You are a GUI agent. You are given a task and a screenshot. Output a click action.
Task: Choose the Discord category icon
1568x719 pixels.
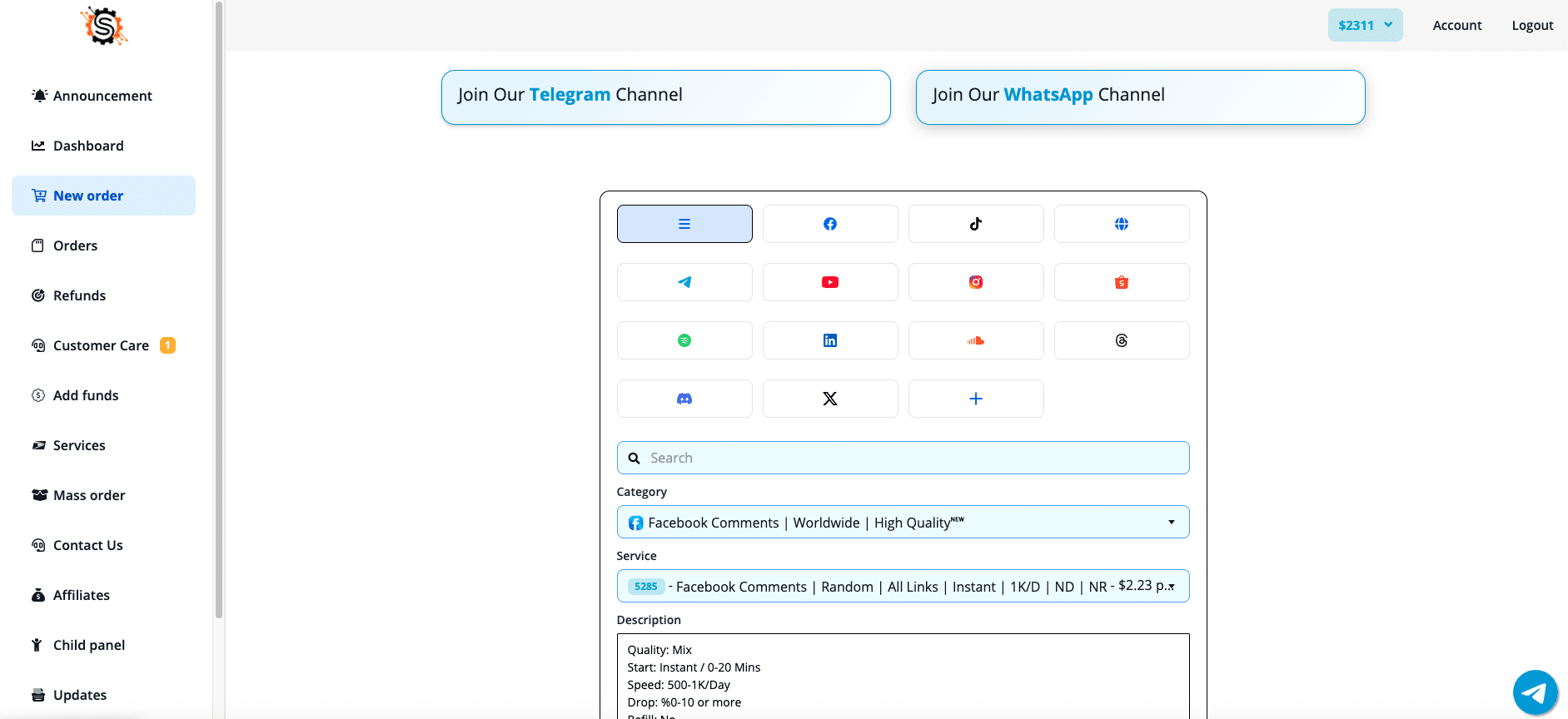pyautogui.click(x=684, y=399)
